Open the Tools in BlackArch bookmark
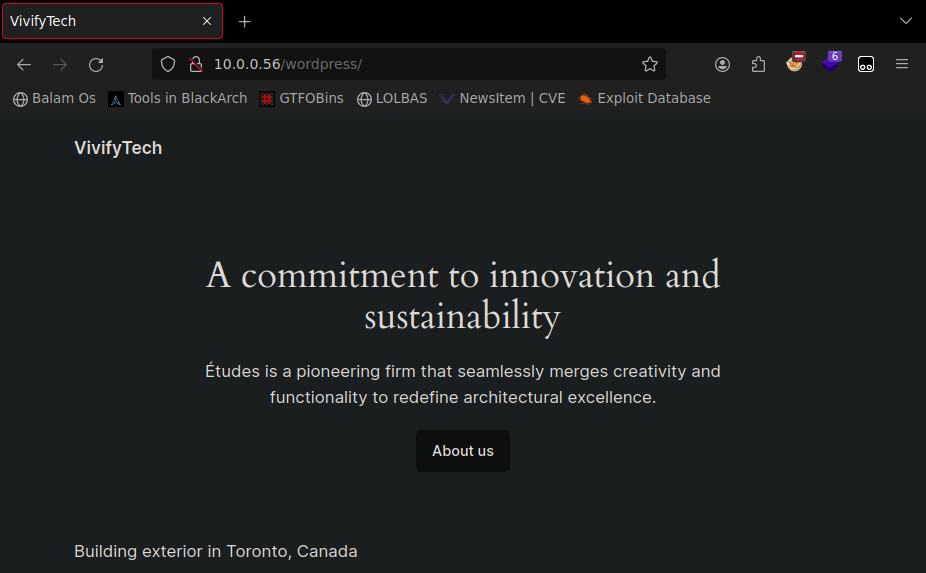The height and width of the screenshot is (573, 926). pos(178,98)
